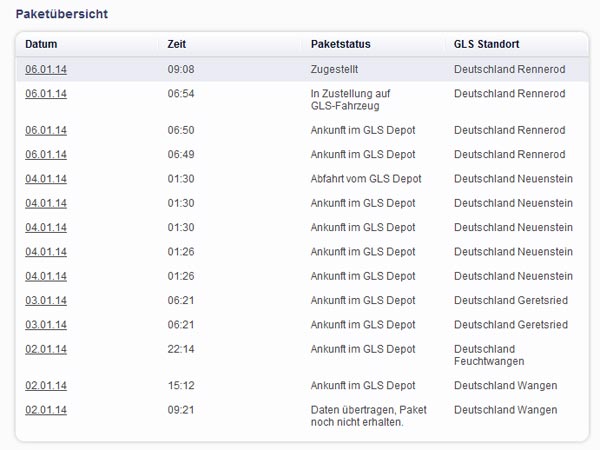Open the 02.01.14 date link at 15:12
The width and height of the screenshot is (600, 450).
coord(46,385)
